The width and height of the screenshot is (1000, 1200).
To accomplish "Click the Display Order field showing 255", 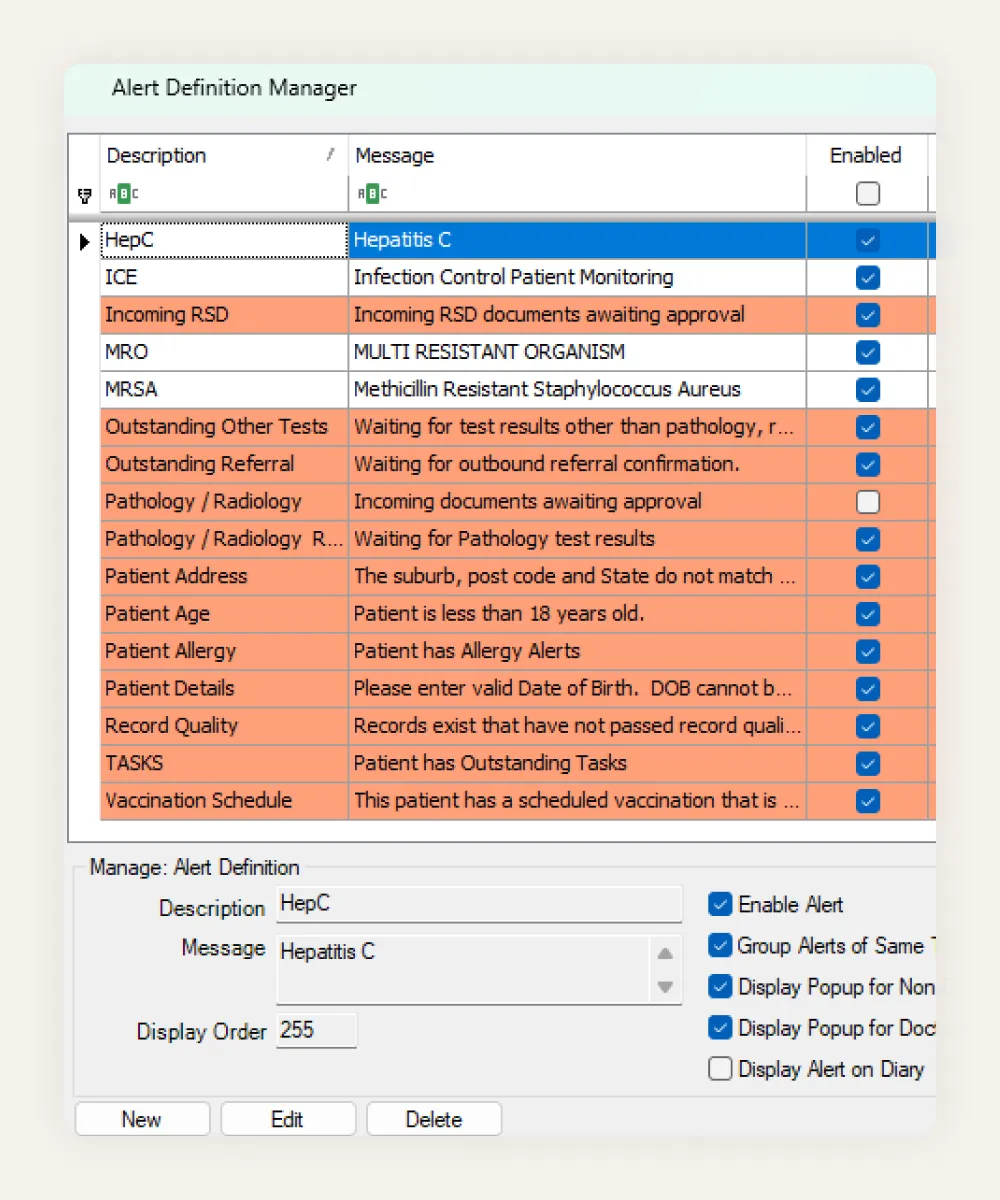I will coord(316,1031).
